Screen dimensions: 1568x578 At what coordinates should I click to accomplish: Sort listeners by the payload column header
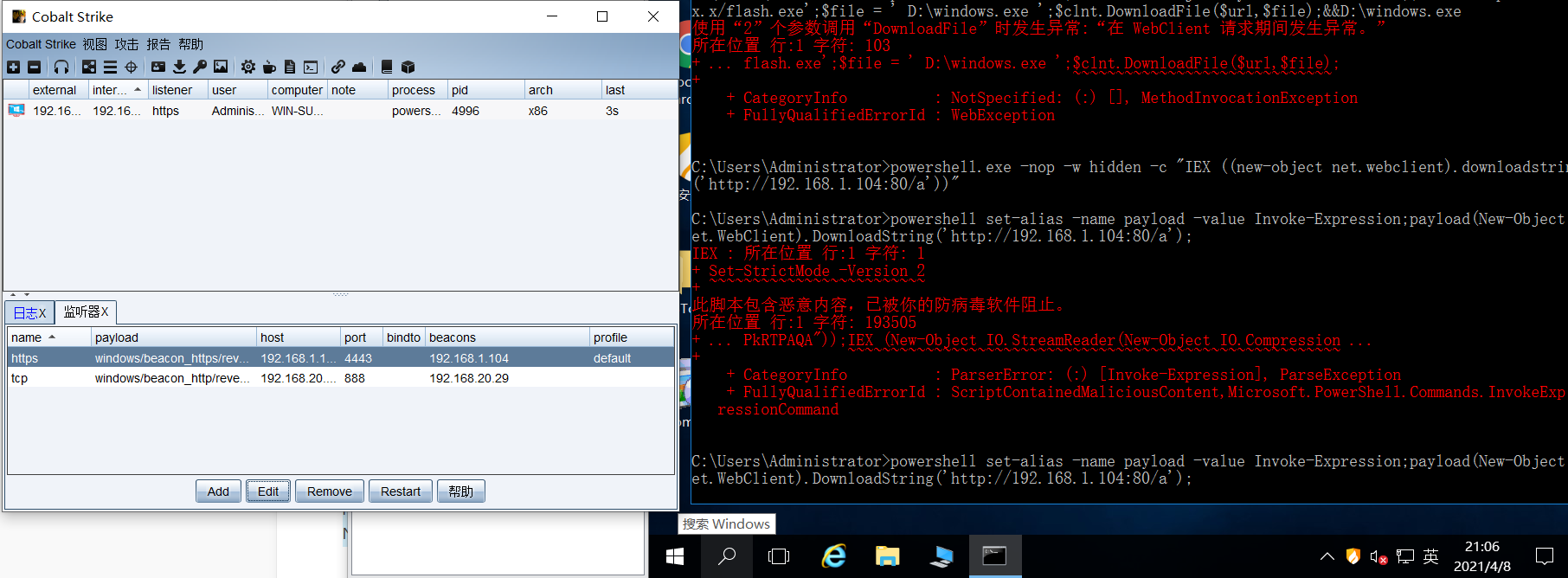click(174, 337)
